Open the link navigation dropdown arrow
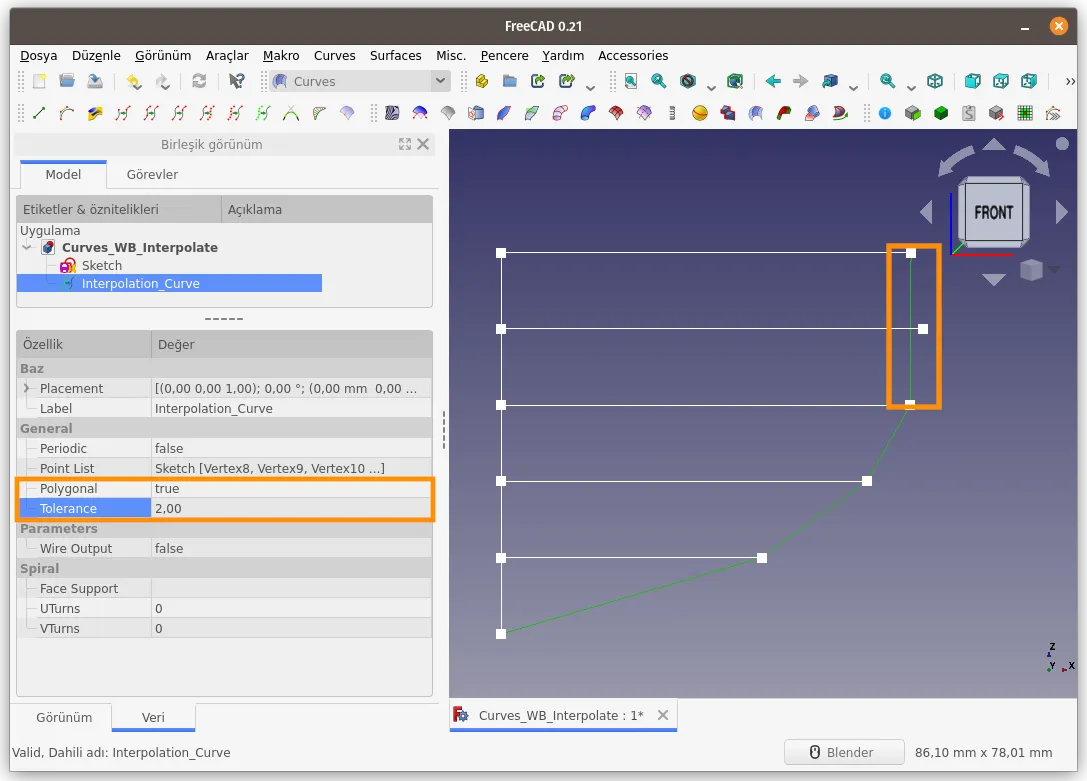The width and height of the screenshot is (1087, 781). pos(853,87)
